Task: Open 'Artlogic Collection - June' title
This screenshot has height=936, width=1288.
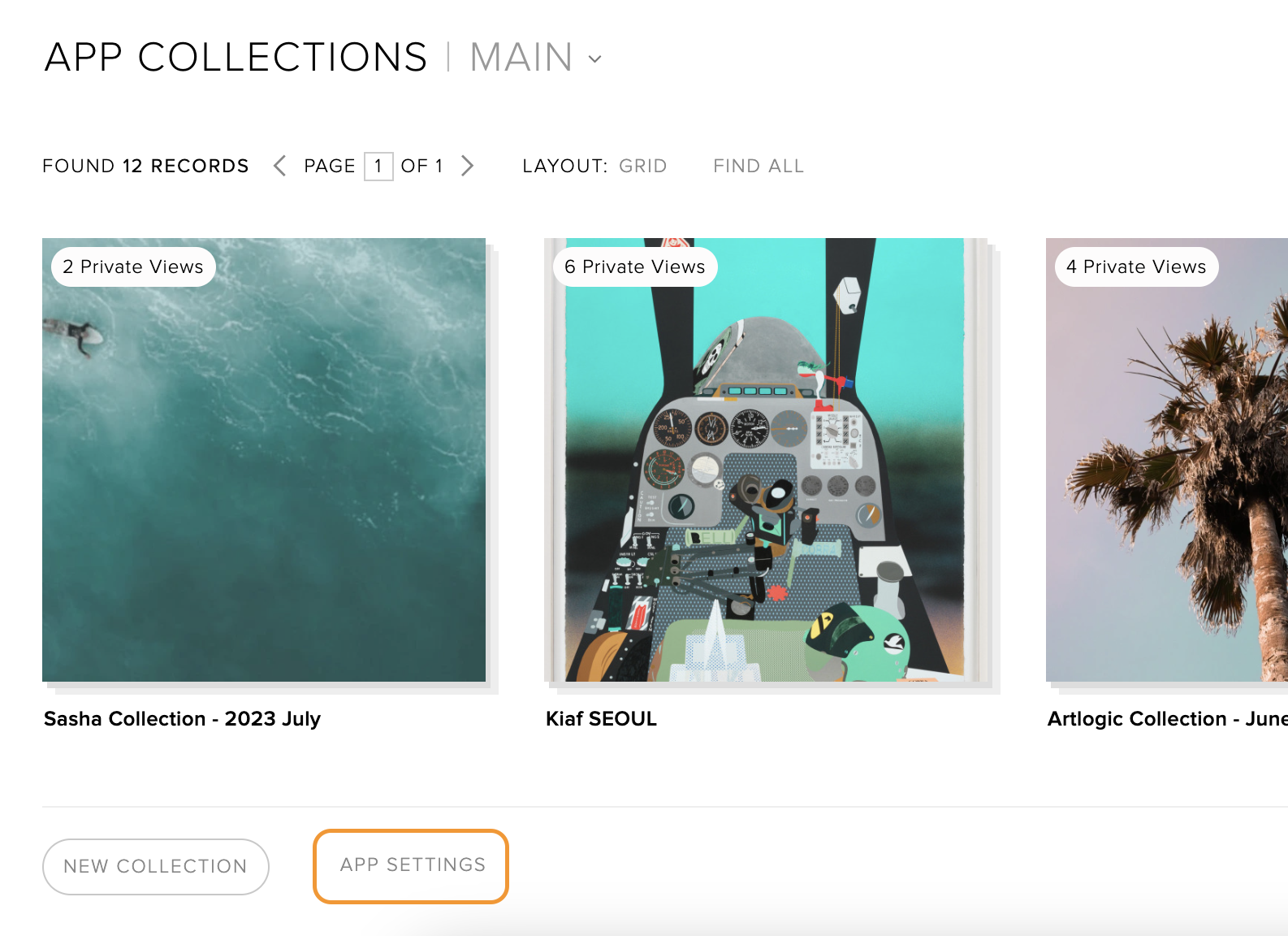Action: (x=1168, y=719)
